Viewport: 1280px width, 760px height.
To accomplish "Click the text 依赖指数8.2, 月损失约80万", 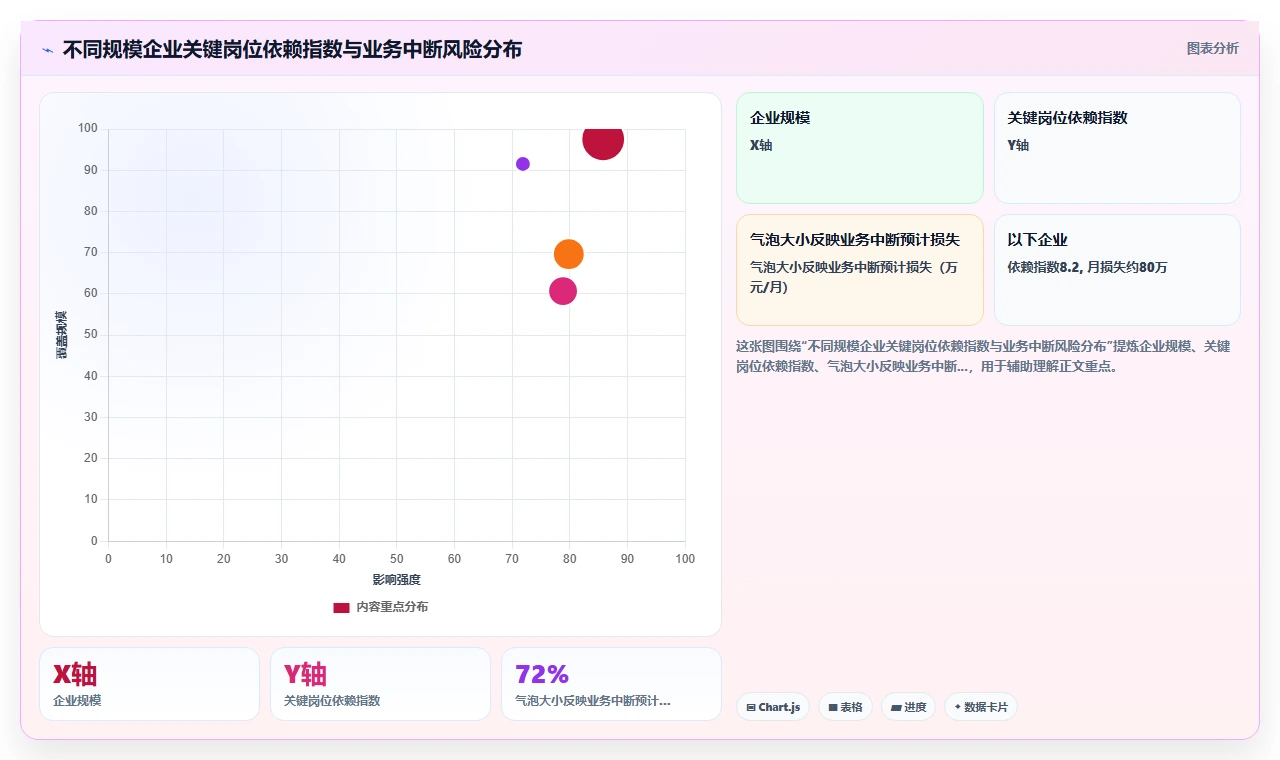I will click(1088, 267).
